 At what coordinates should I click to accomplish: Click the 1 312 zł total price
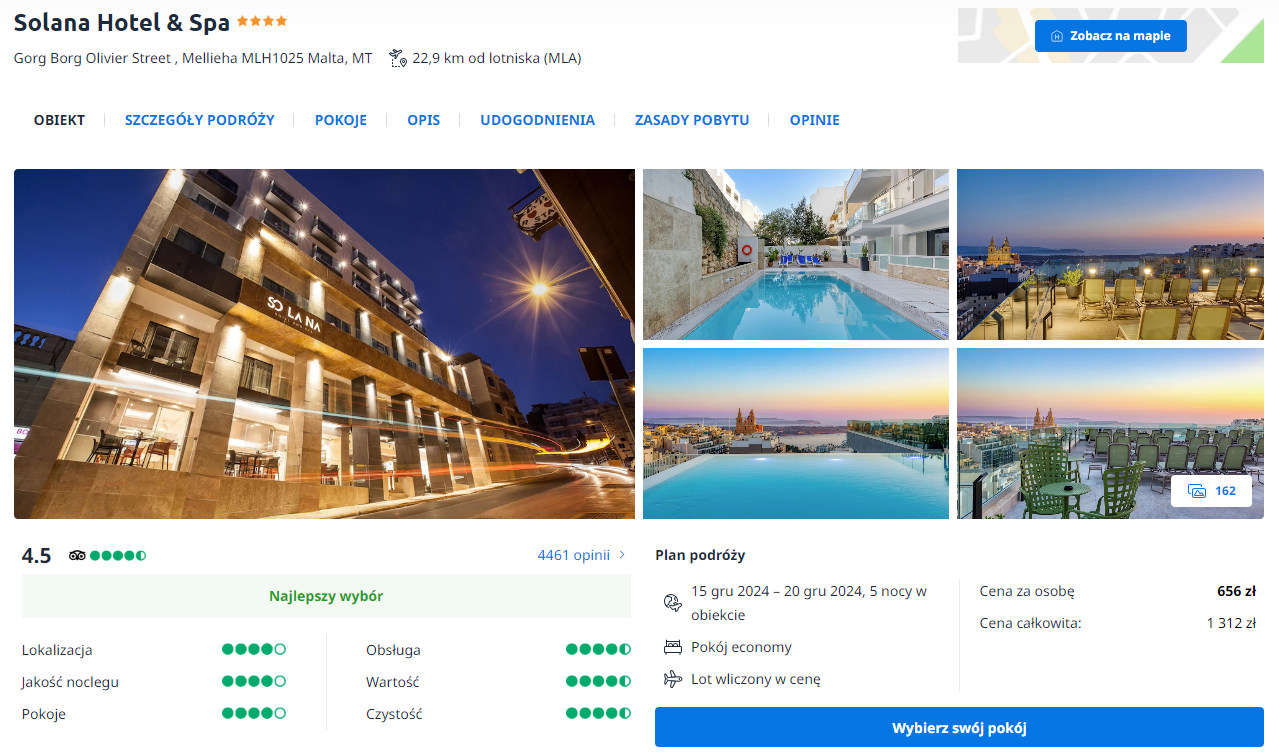[1231, 623]
